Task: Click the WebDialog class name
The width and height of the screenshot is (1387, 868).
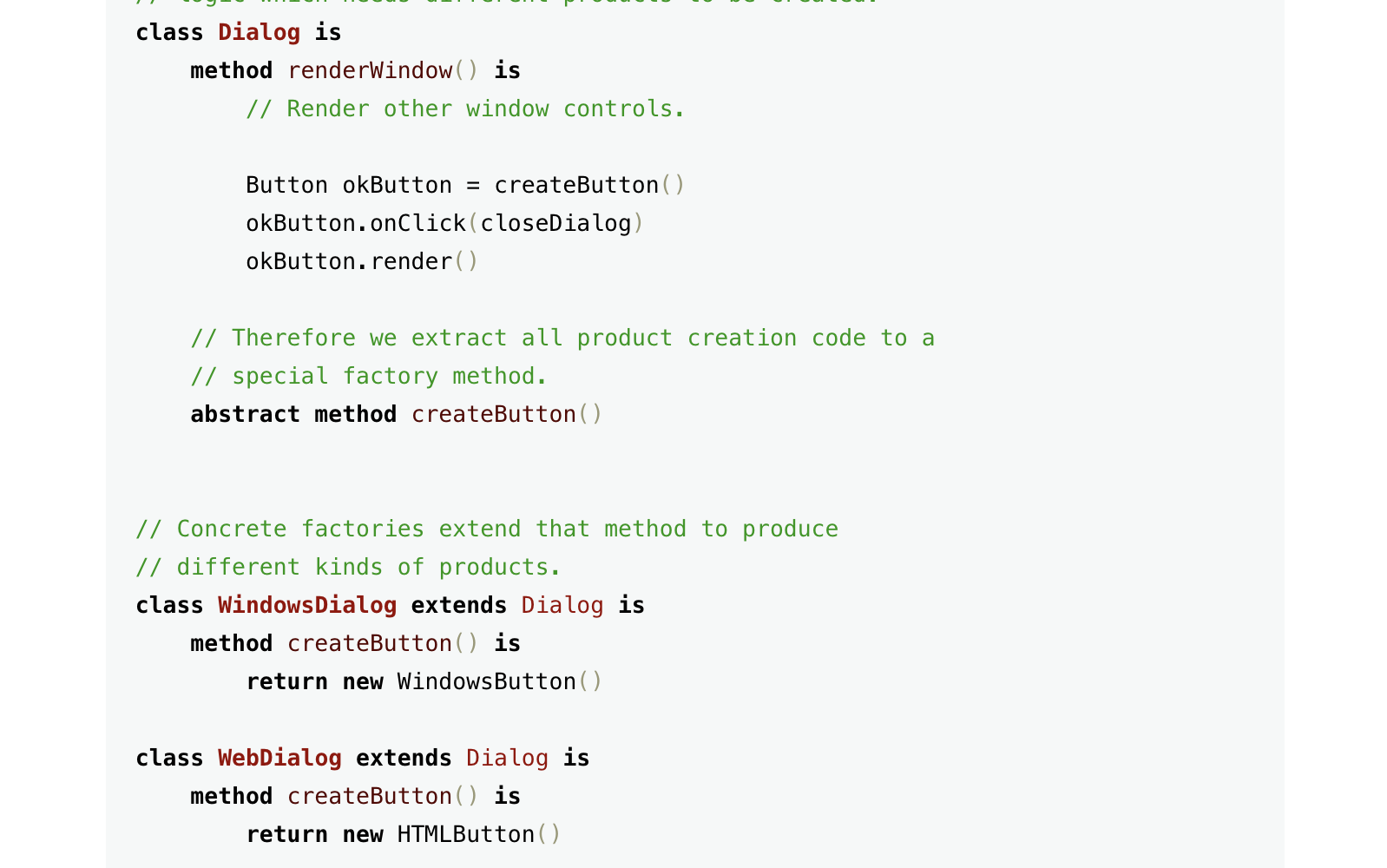Action: pos(279,759)
